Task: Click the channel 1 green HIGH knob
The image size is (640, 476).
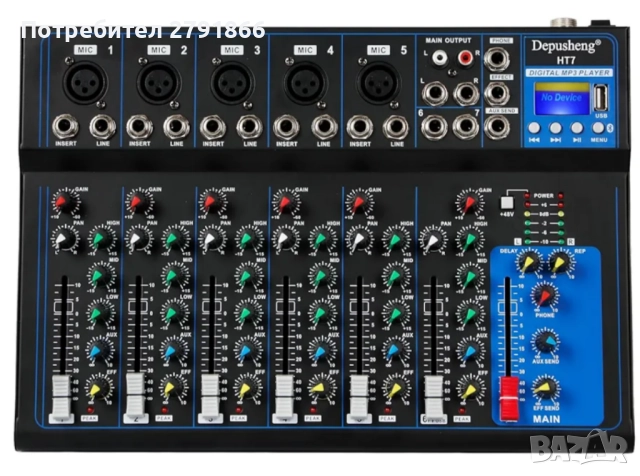Action: click(x=101, y=240)
